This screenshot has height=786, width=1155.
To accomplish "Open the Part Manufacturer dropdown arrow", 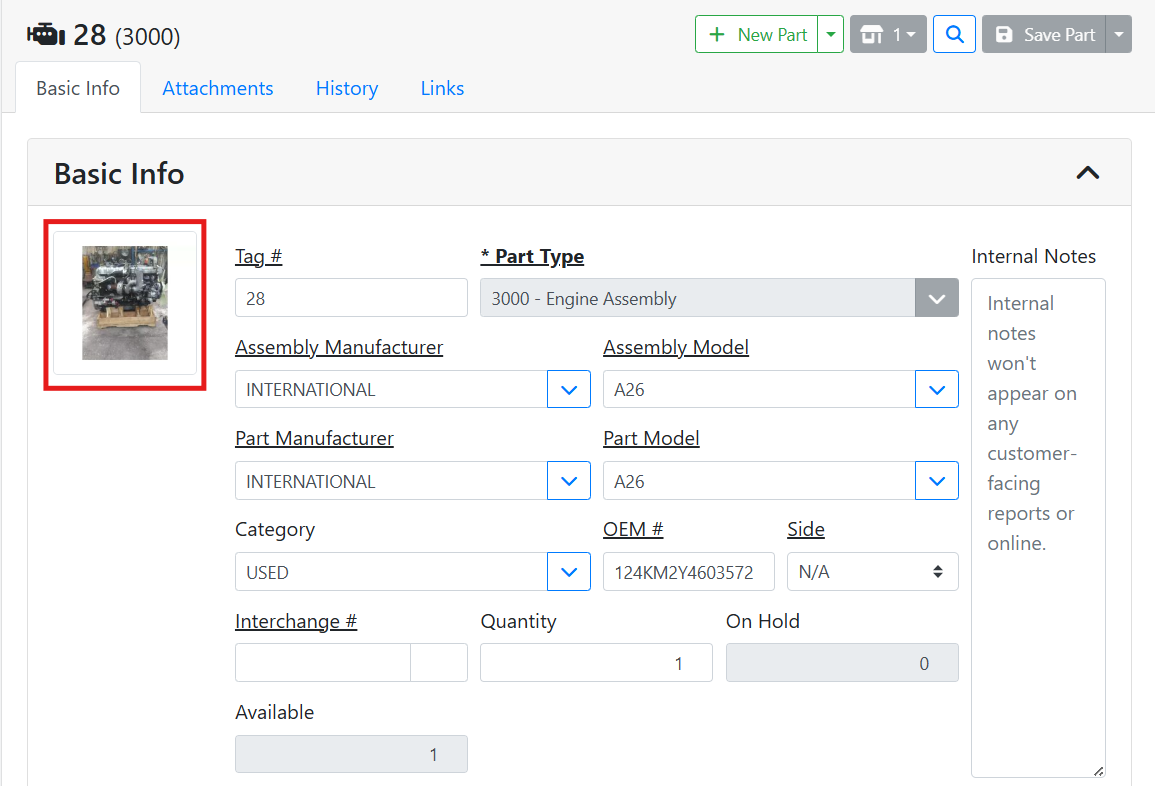I will (569, 481).
